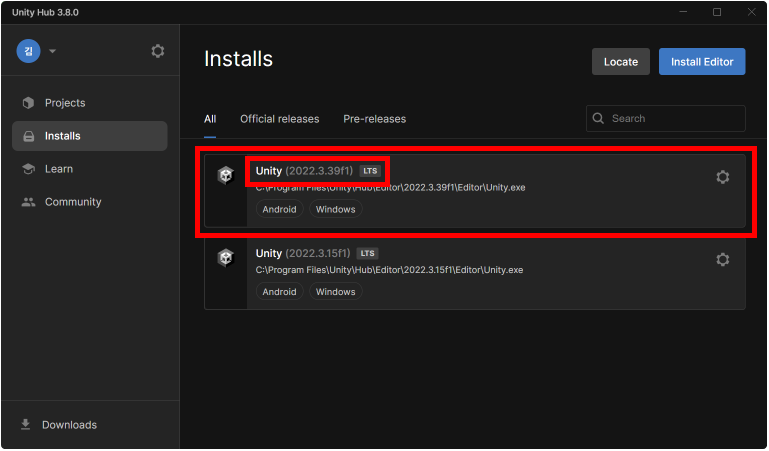Switch to the All tab
Viewport: 769px width, 451px height.
[210, 119]
